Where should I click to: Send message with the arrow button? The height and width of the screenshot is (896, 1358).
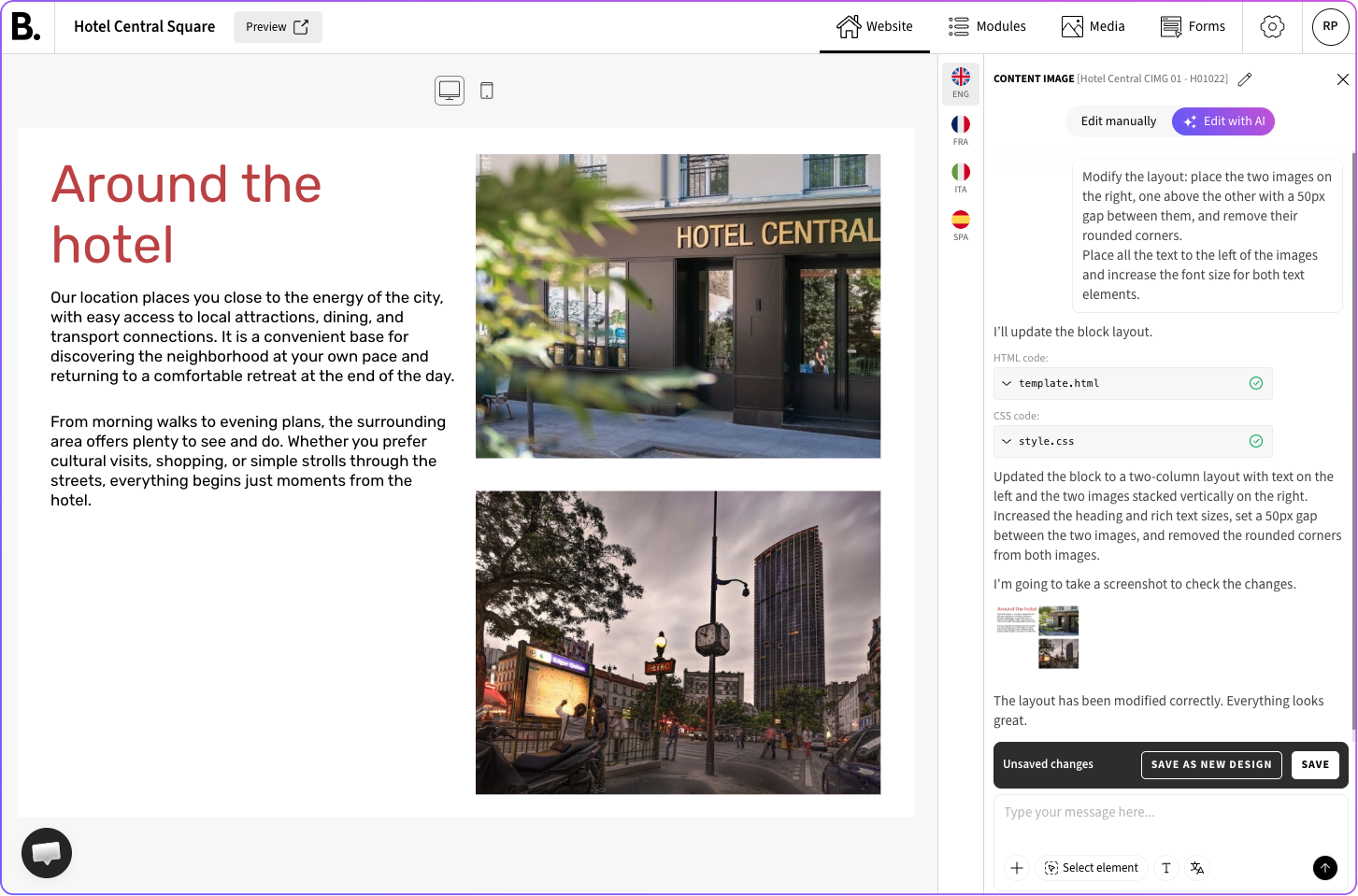coord(1325,868)
